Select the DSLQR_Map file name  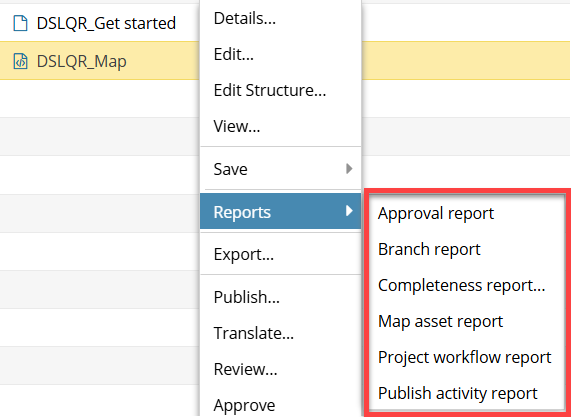point(82,61)
